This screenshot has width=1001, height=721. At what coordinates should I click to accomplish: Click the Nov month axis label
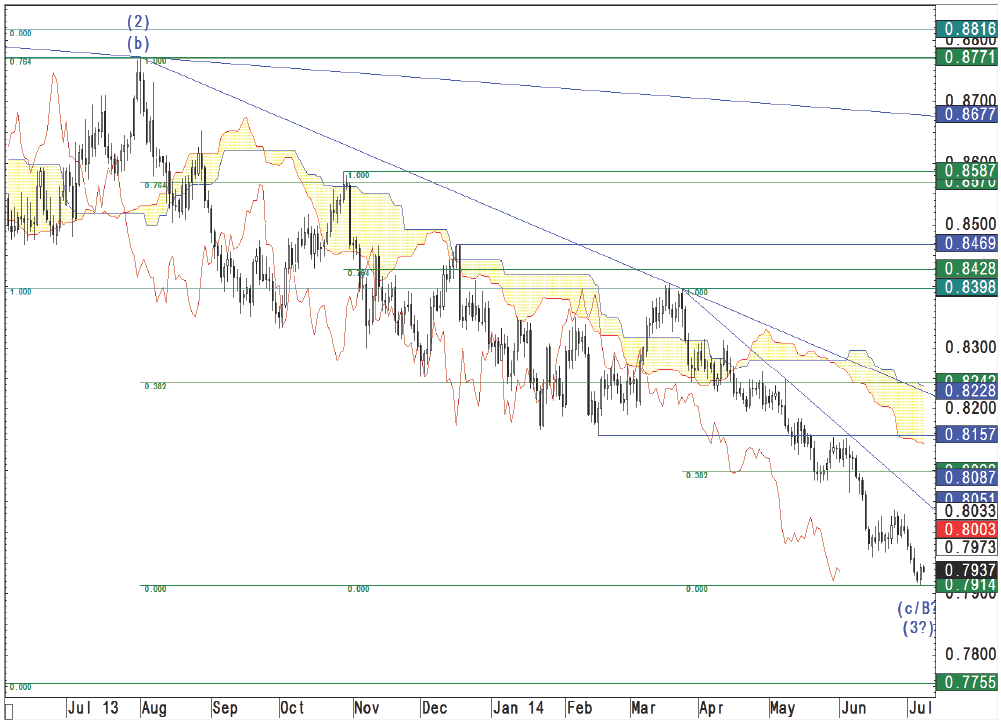click(x=368, y=708)
